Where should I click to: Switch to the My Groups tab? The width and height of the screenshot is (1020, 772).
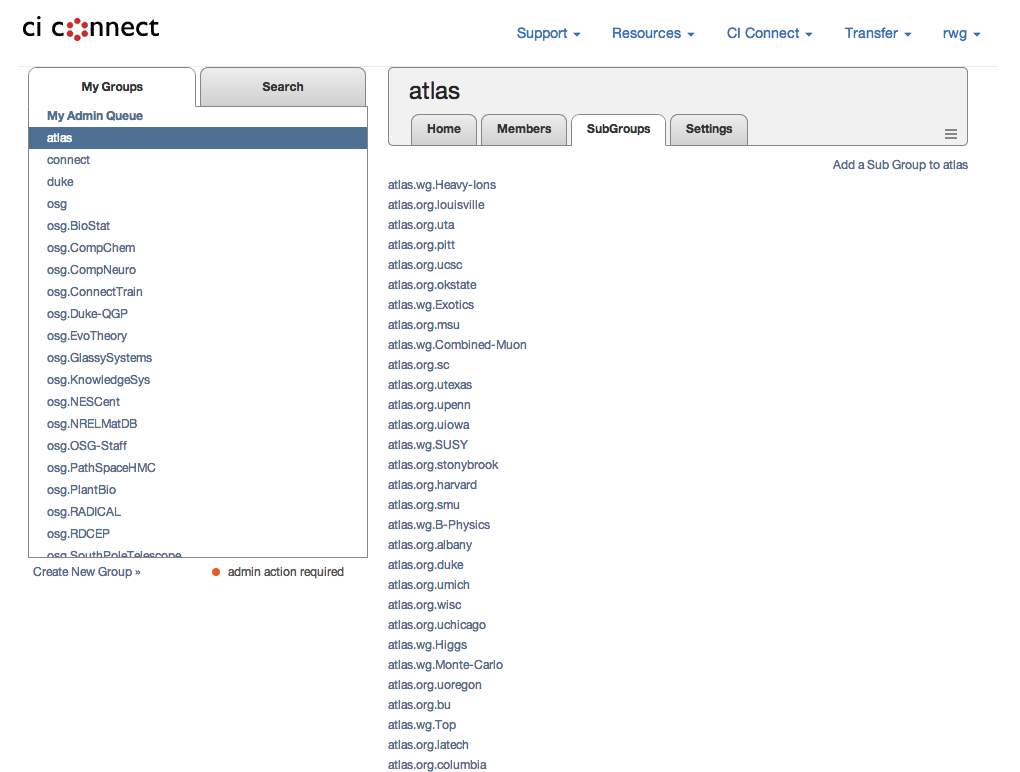coord(112,87)
